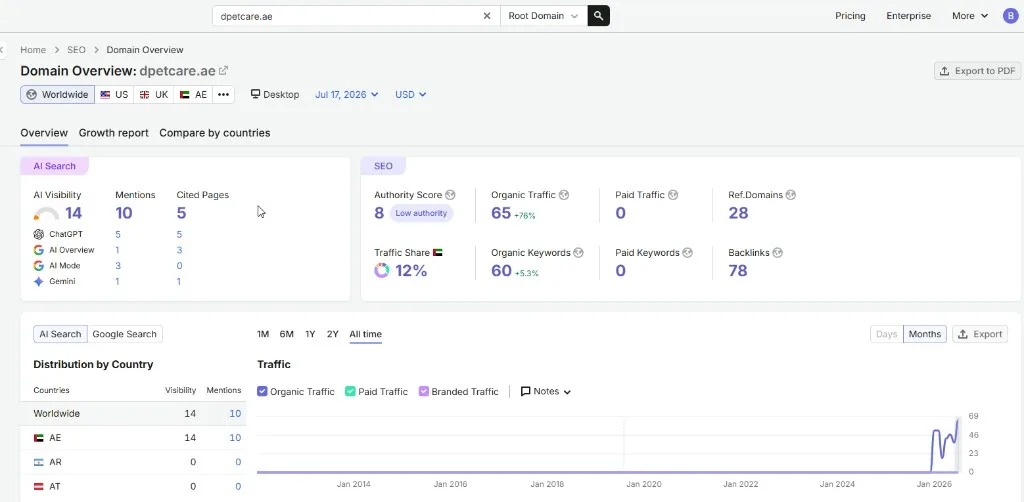Screen dimensions: 1024x502
Task: Select Months chart granularity
Action: (925, 334)
